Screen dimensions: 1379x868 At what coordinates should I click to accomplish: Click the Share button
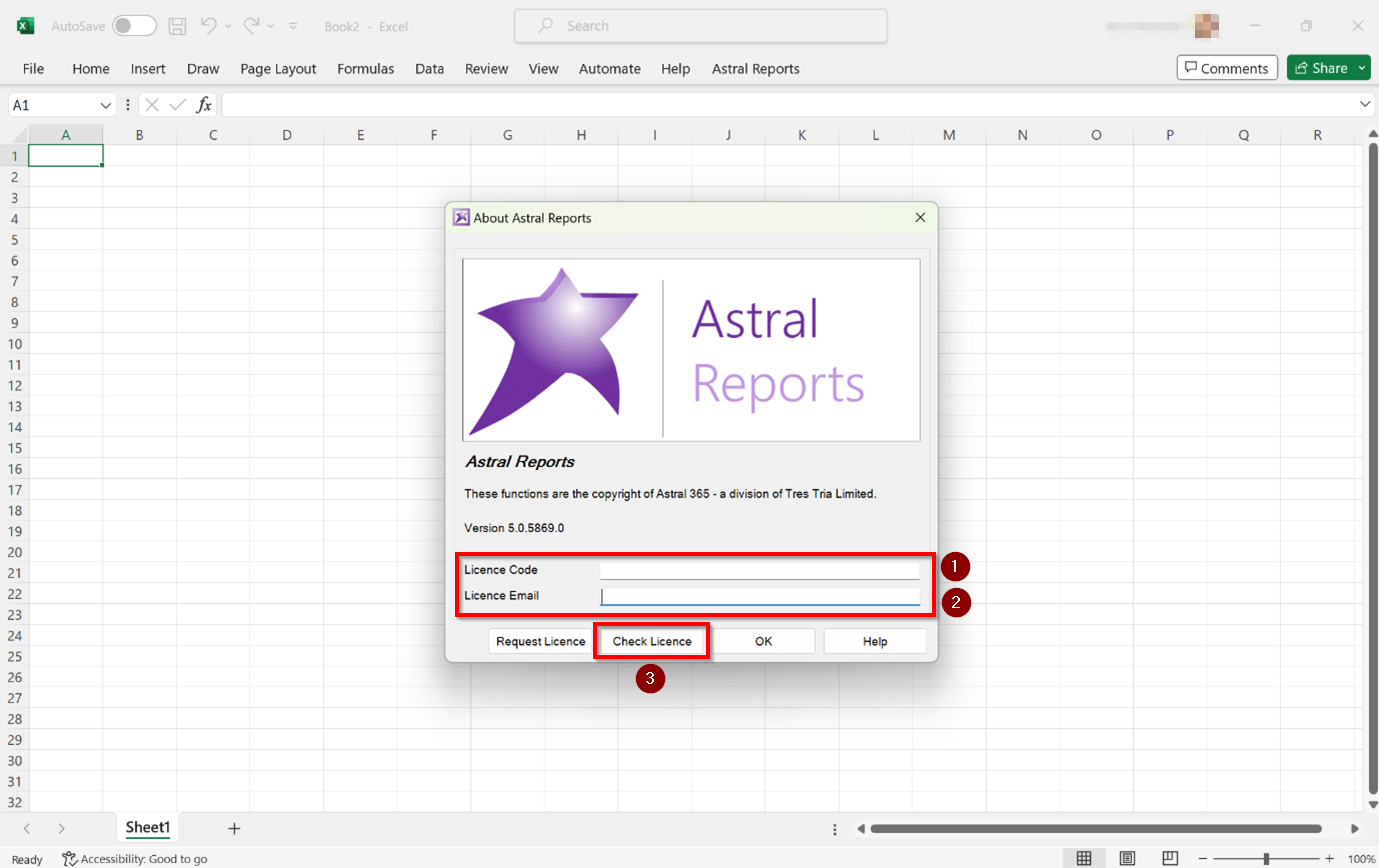[1329, 68]
